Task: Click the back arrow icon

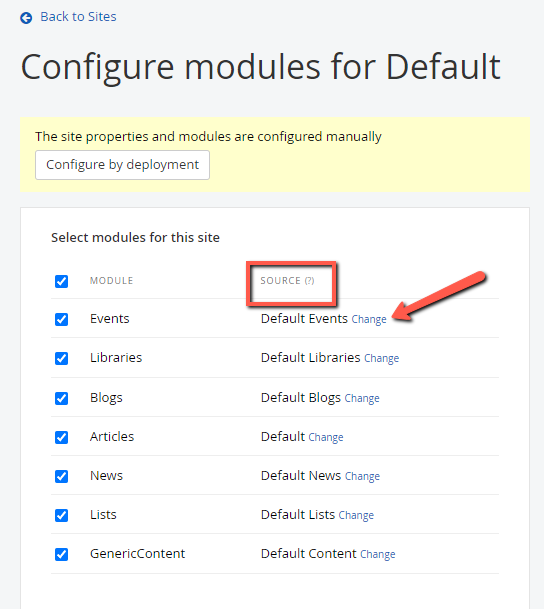Action: (x=26, y=17)
